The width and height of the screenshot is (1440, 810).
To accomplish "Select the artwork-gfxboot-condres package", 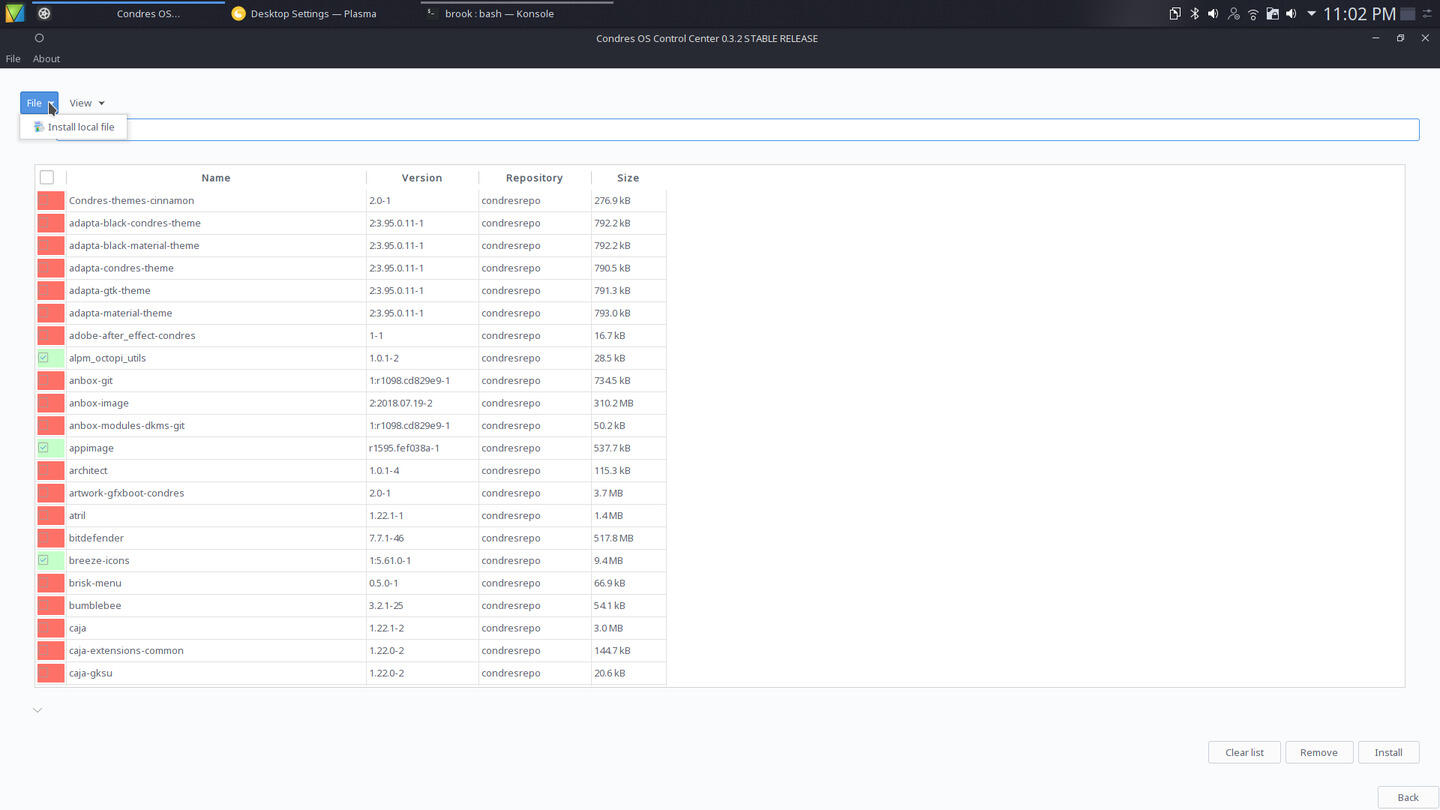I will tap(126, 493).
